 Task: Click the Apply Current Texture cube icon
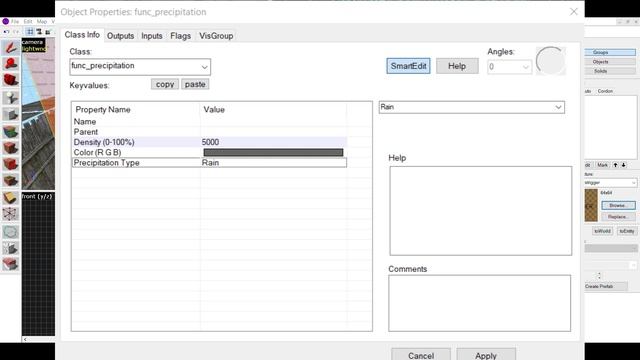point(10,148)
